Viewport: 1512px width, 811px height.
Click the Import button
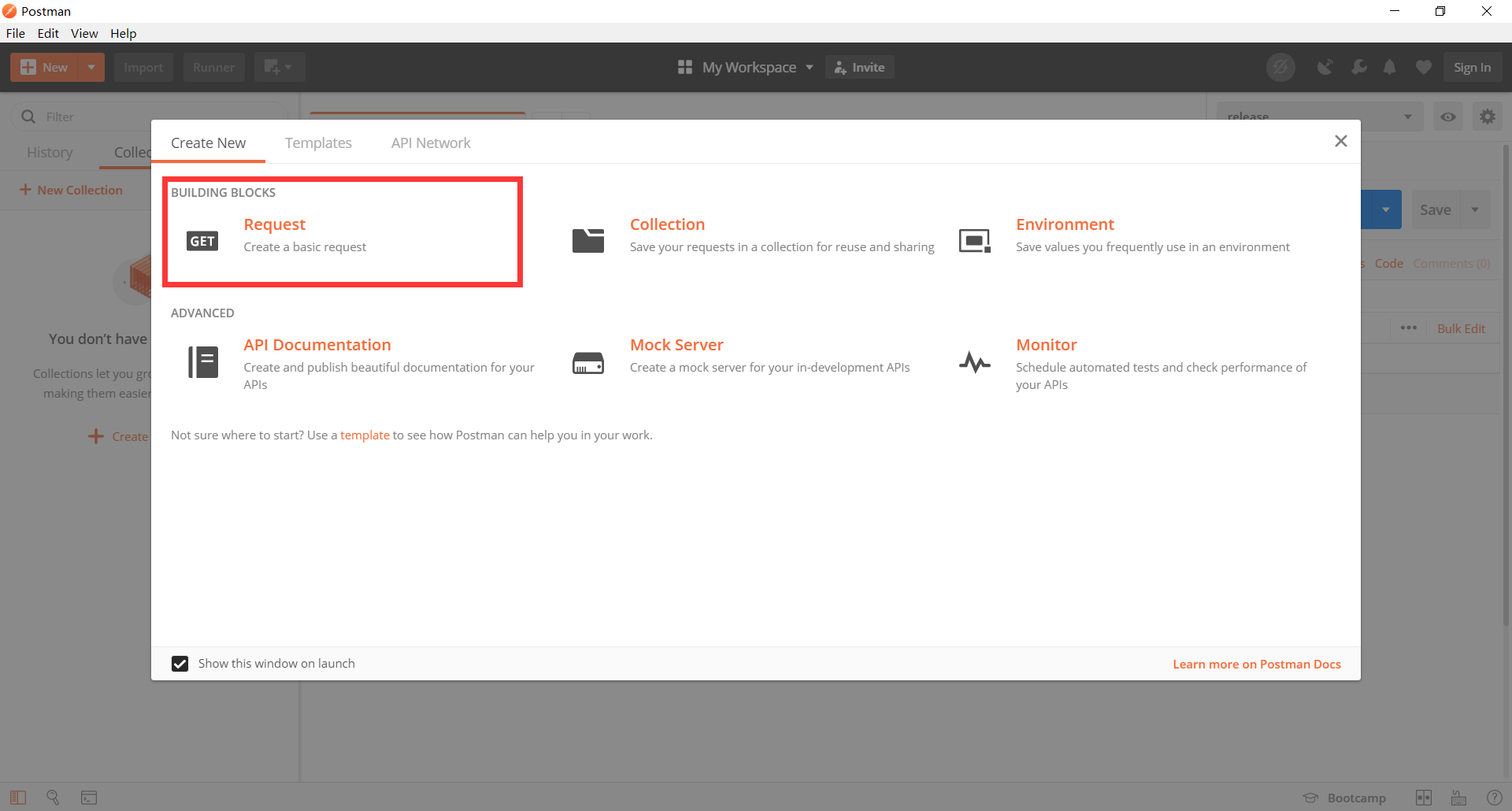click(143, 68)
